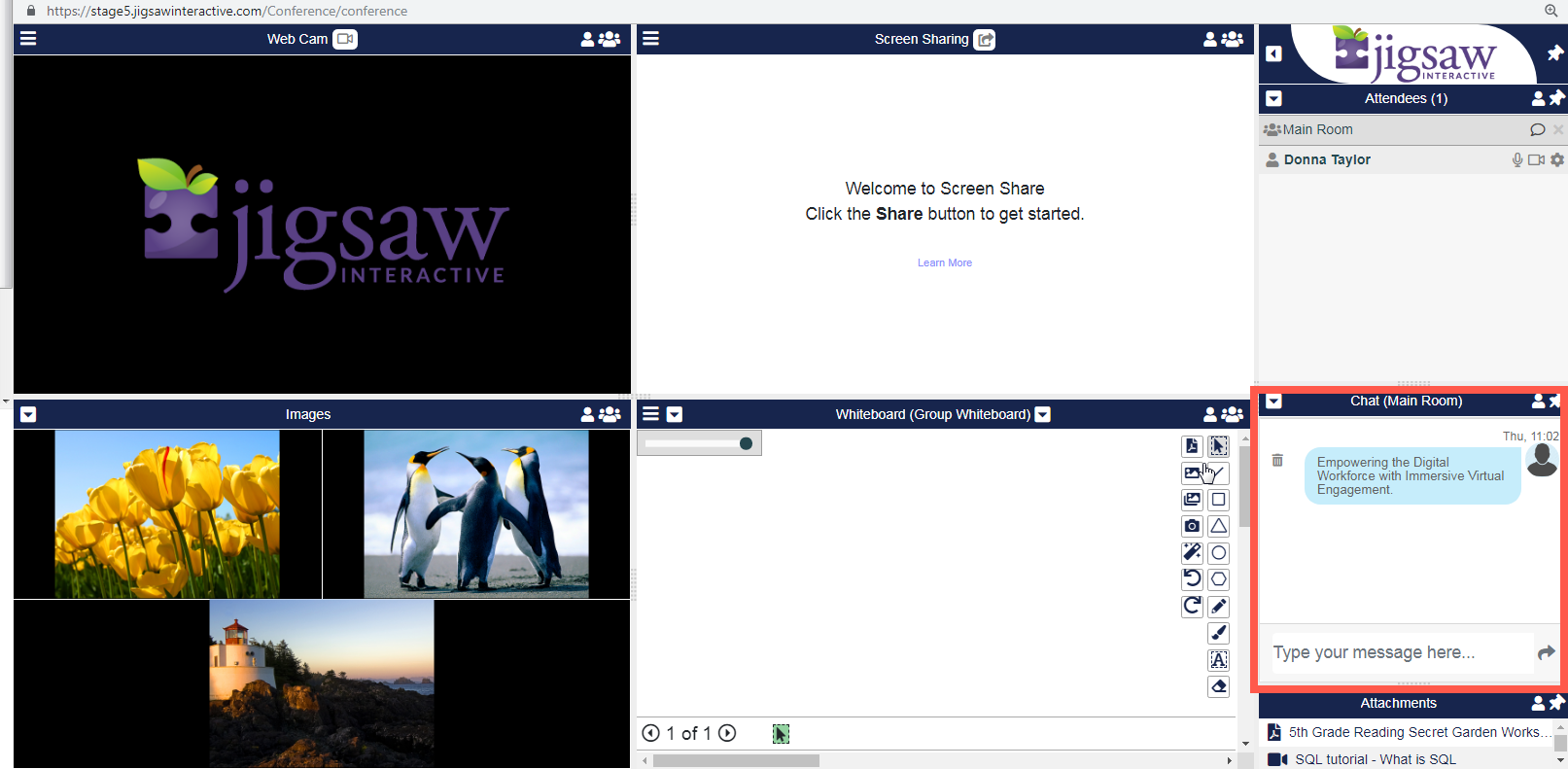Toggle Donna Taylor's microphone
1568x769 pixels.
click(1516, 159)
